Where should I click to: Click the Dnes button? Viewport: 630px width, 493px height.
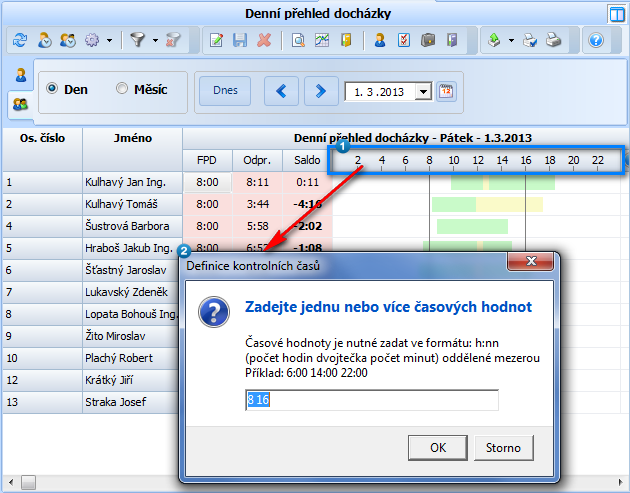[x=225, y=91]
